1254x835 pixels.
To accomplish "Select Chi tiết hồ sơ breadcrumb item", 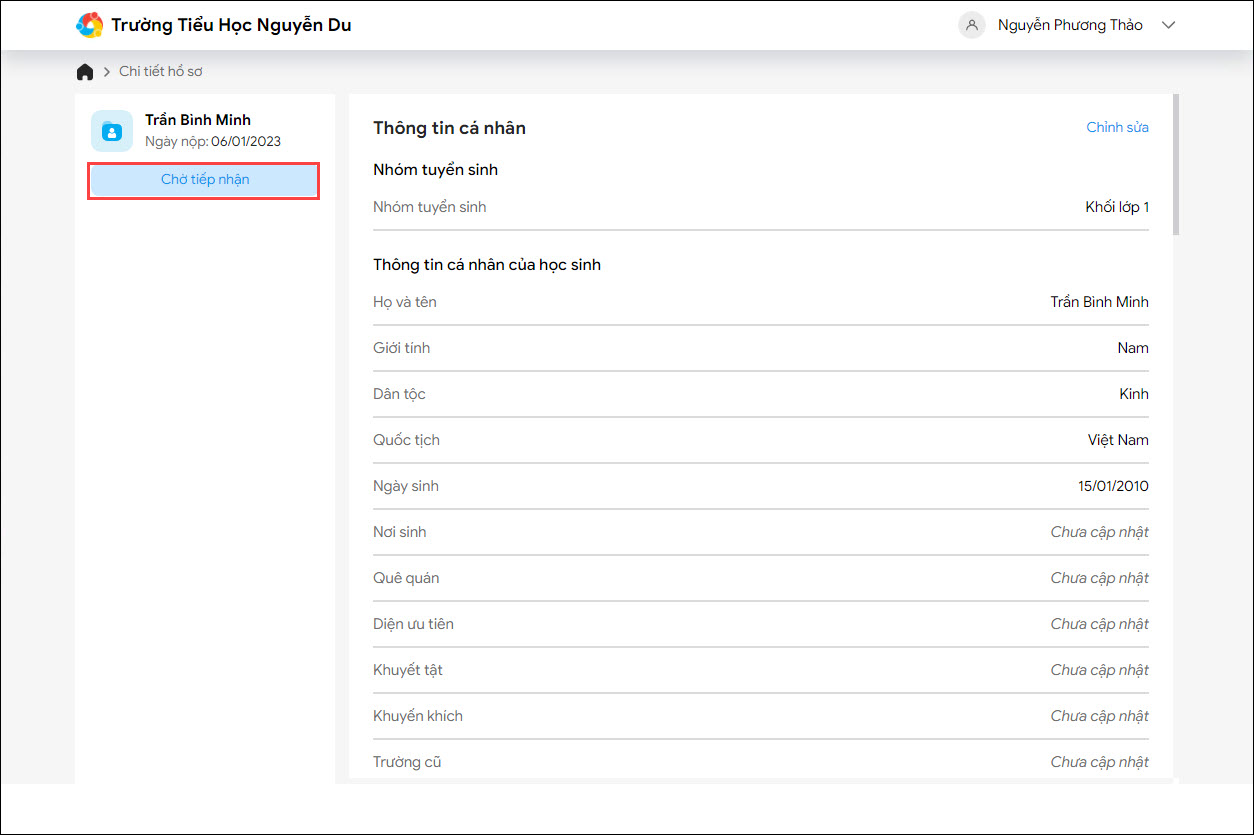I will 161,72.
